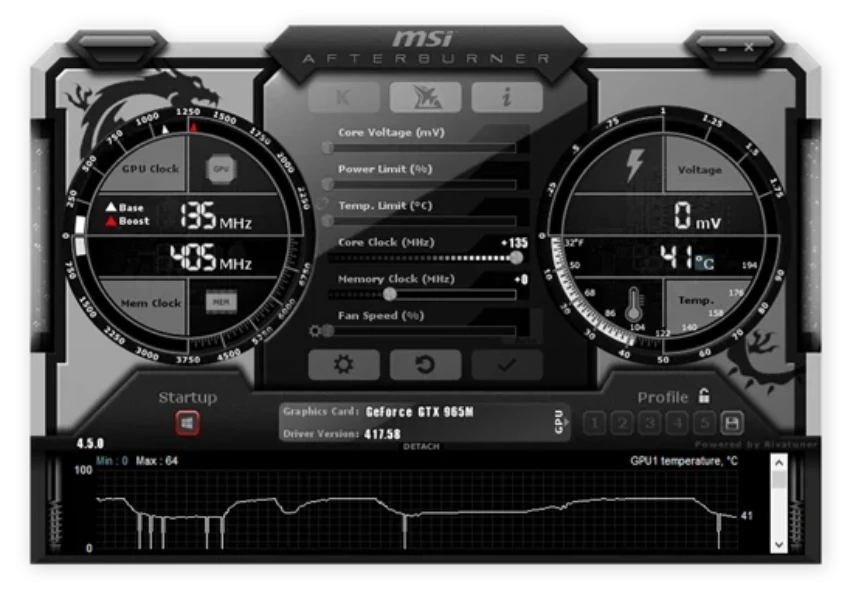Select profile slot 5

pyautogui.click(x=705, y=423)
